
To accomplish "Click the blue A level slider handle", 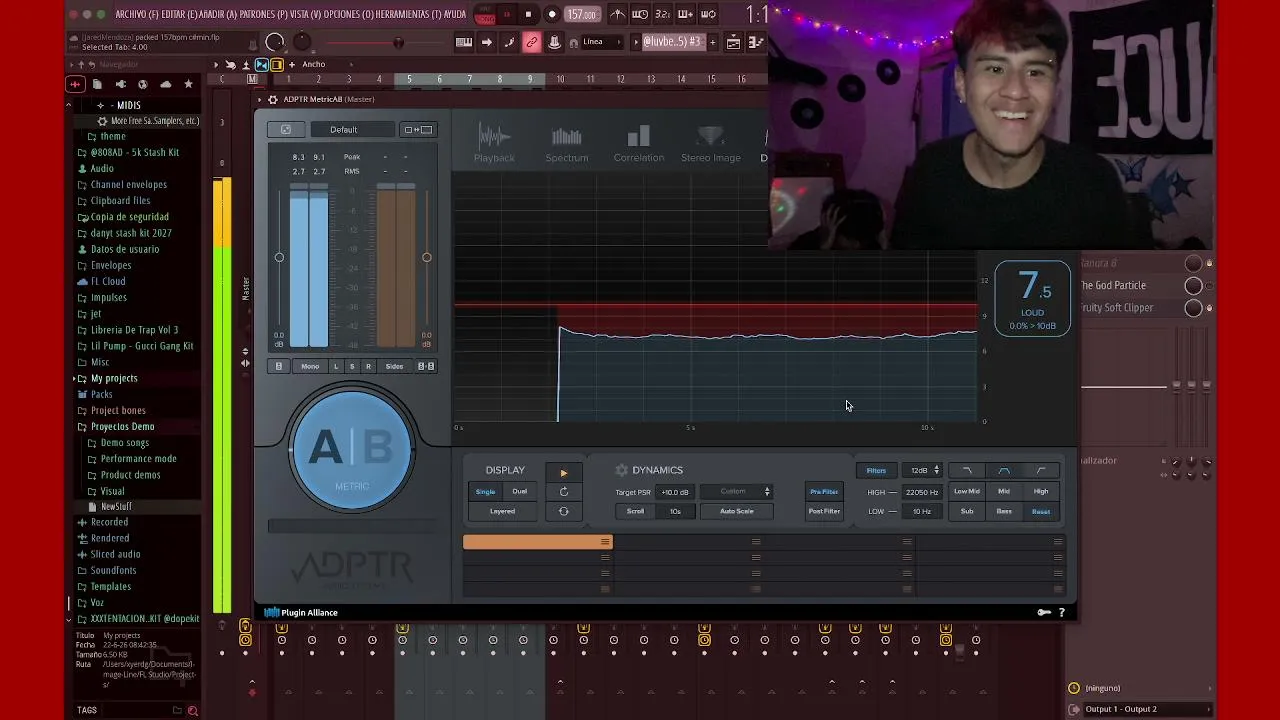I will pos(279,258).
